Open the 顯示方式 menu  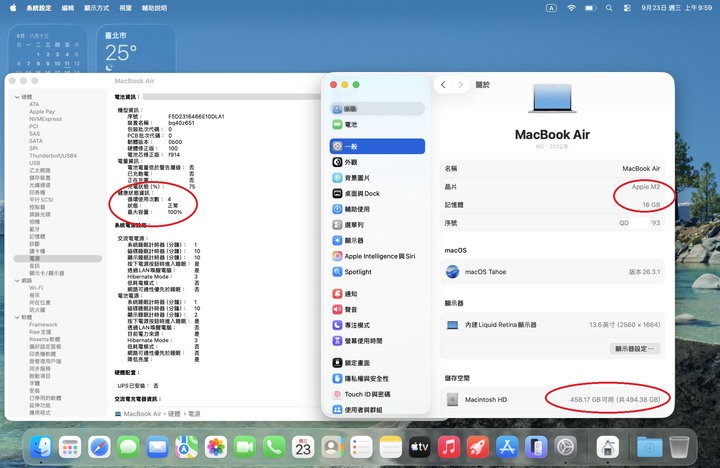point(96,8)
